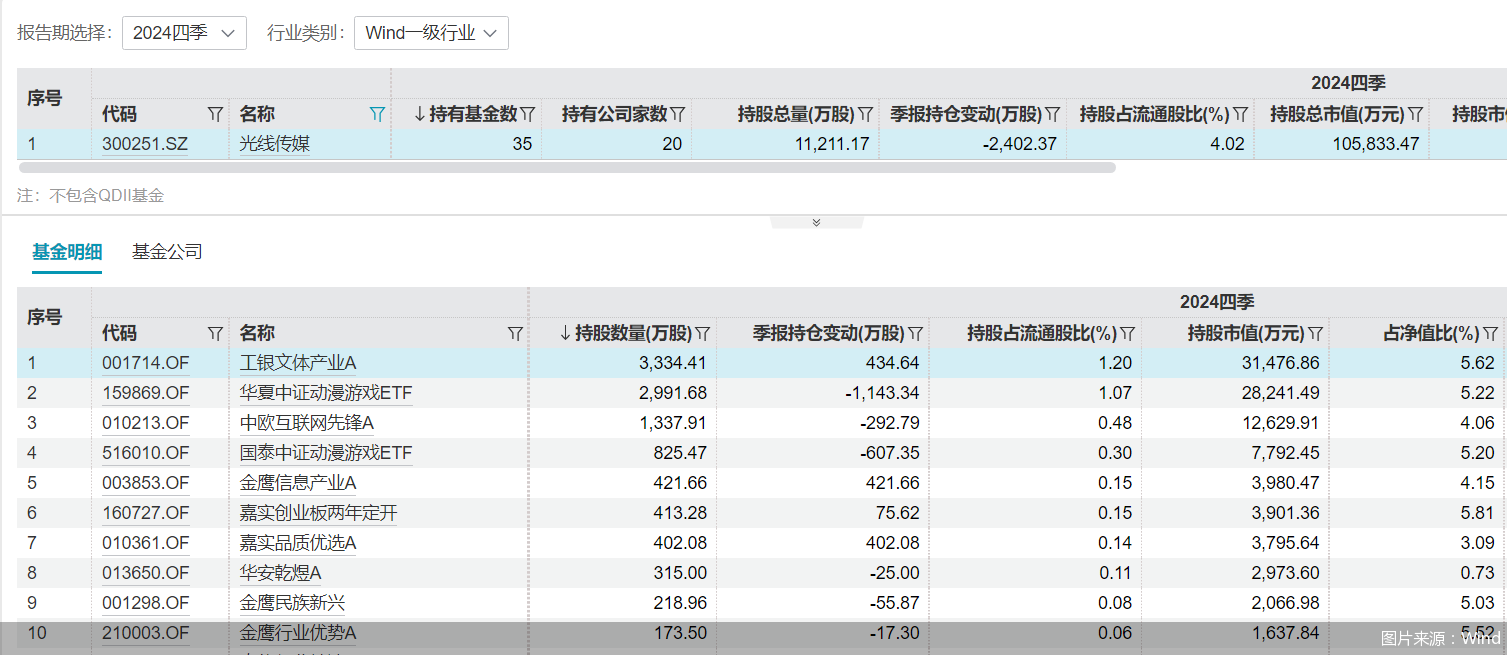The width and height of the screenshot is (1507, 655).
Task: Click the blue filter icon beside upper 名称
Action: point(377,115)
